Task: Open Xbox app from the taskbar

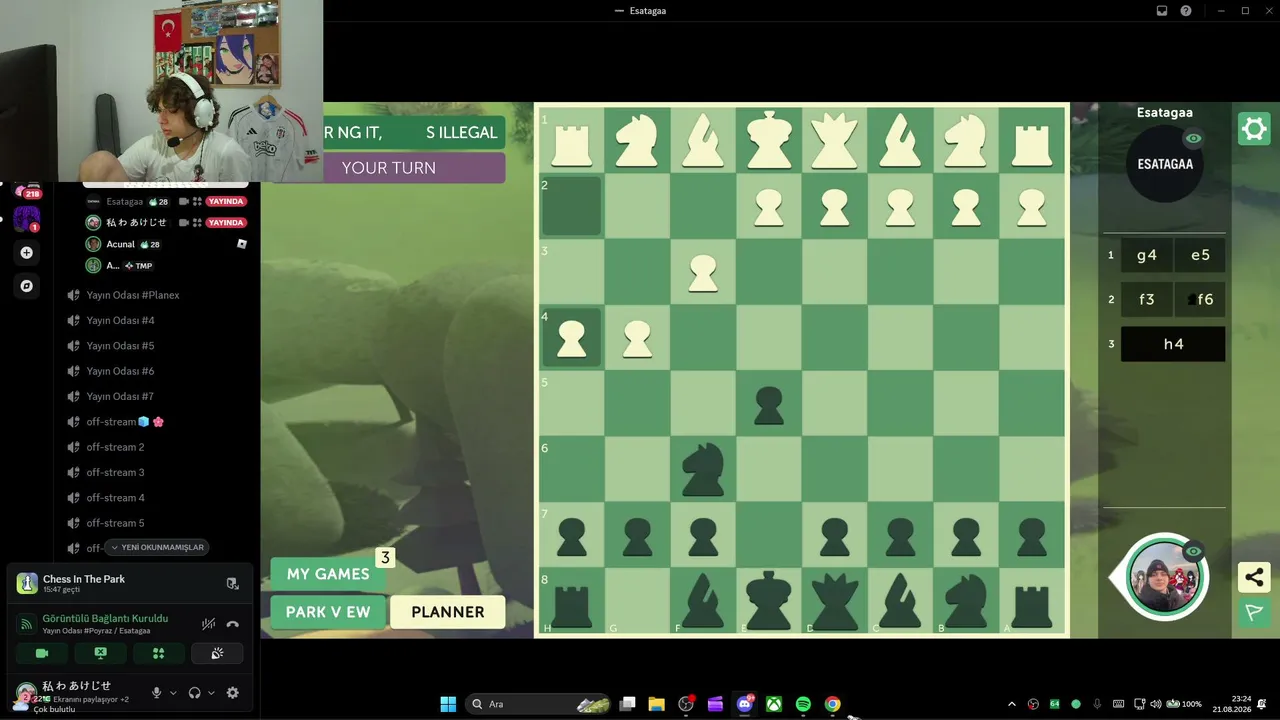Action: pos(774,704)
